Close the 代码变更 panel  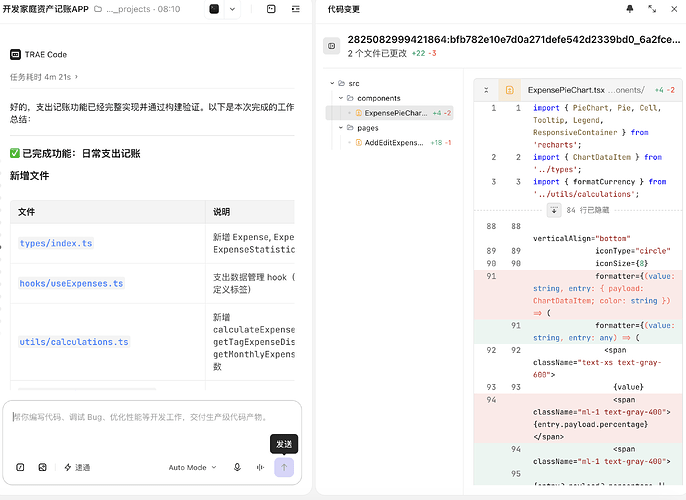(x=674, y=9)
